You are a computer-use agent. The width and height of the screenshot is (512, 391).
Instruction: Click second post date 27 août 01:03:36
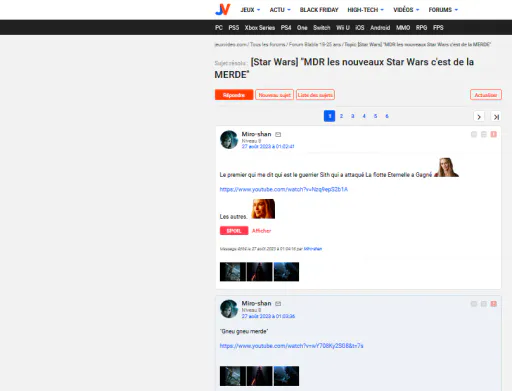tap(268, 316)
